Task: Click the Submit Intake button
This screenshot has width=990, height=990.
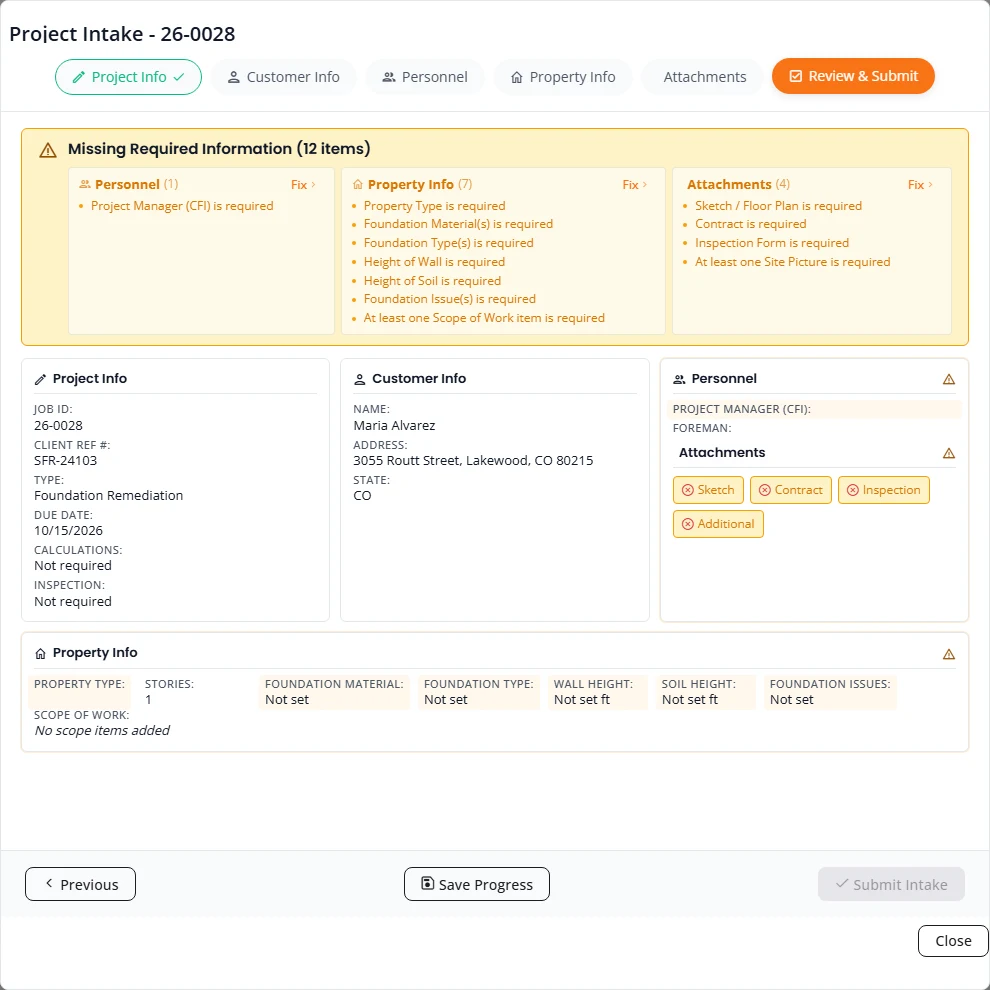Action: (x=891, y=884)
